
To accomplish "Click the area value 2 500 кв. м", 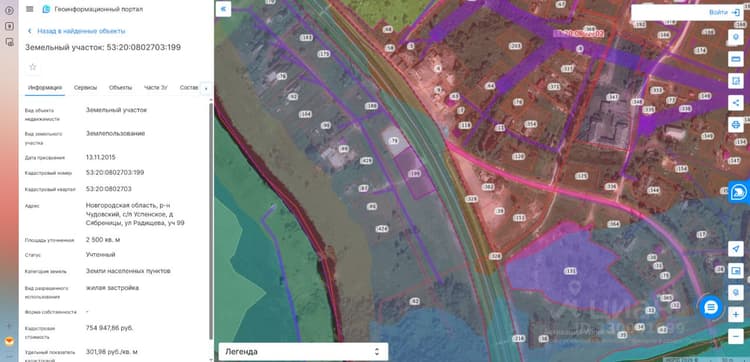I will click(103, 240).
